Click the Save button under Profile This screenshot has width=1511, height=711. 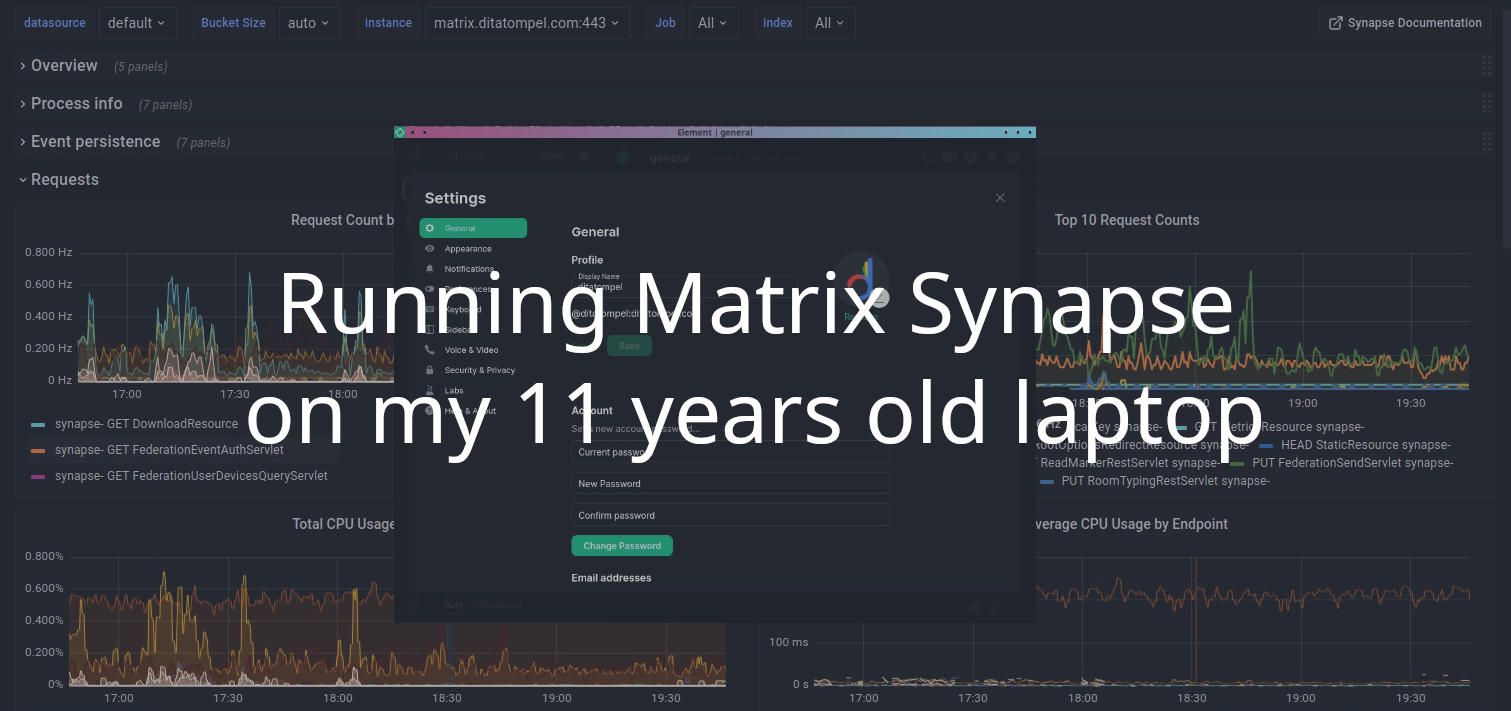(x=628, y=345)
